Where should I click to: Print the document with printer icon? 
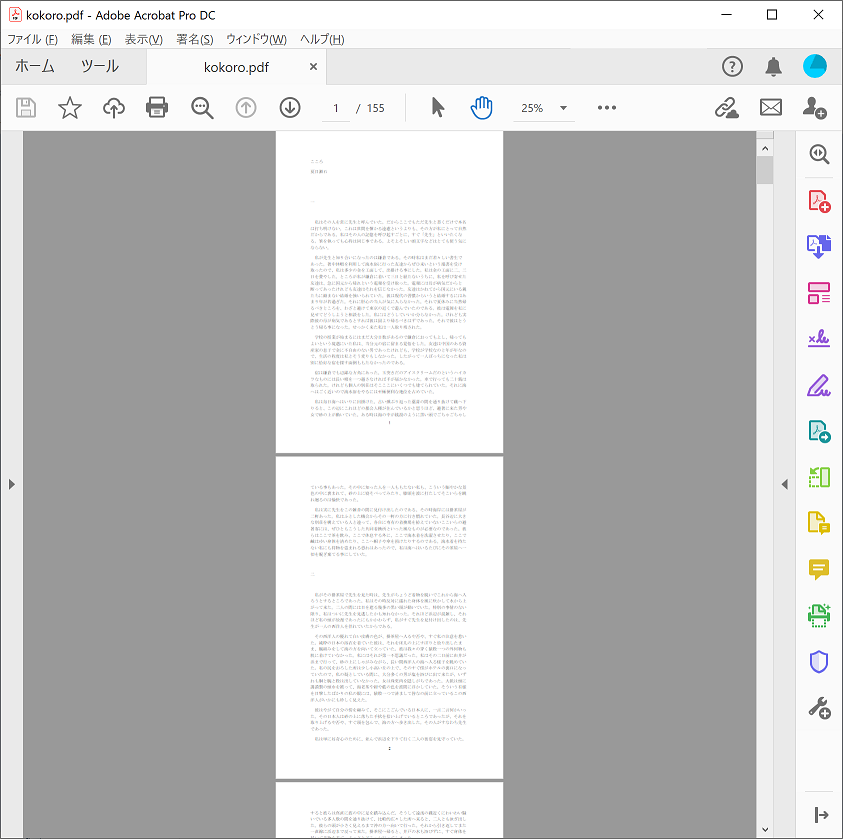[x=157, y=107]
